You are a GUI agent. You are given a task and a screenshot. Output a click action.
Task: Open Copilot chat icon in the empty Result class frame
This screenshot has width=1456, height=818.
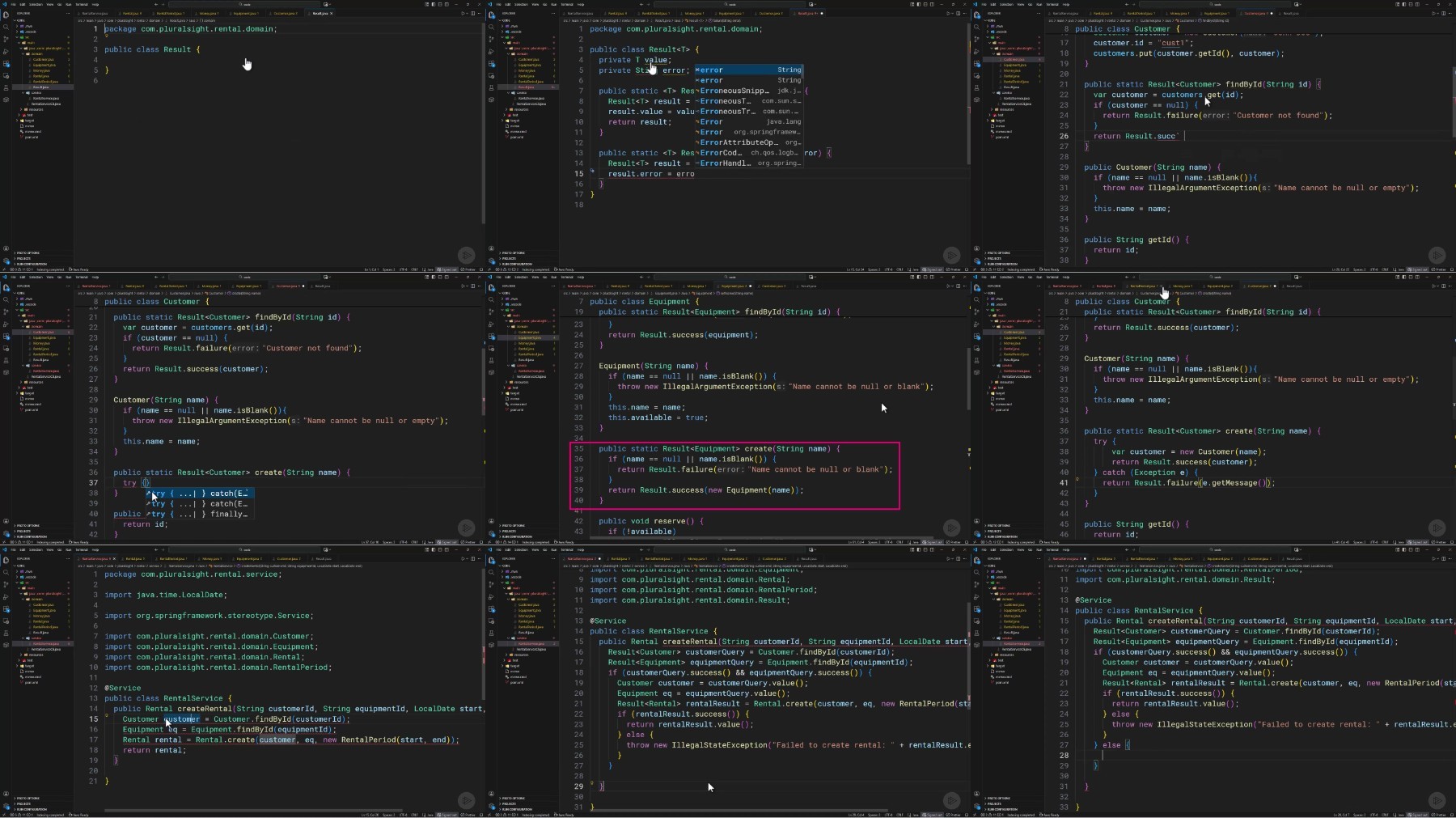325,4
